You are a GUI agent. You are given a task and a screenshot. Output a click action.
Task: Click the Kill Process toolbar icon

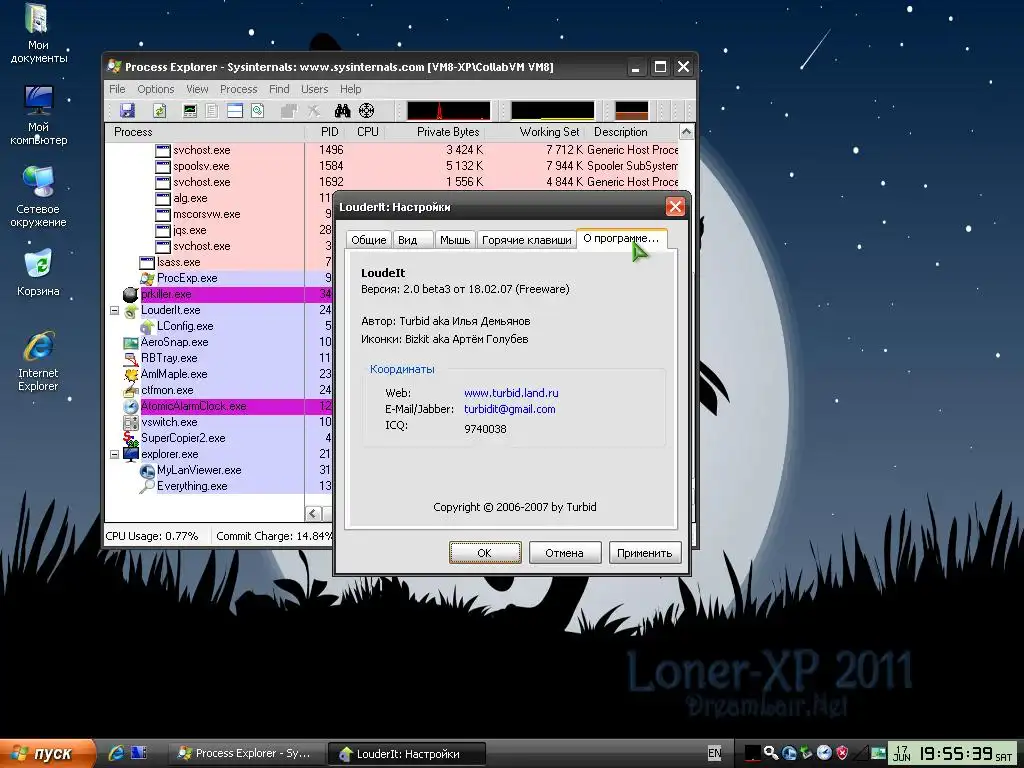314,110
